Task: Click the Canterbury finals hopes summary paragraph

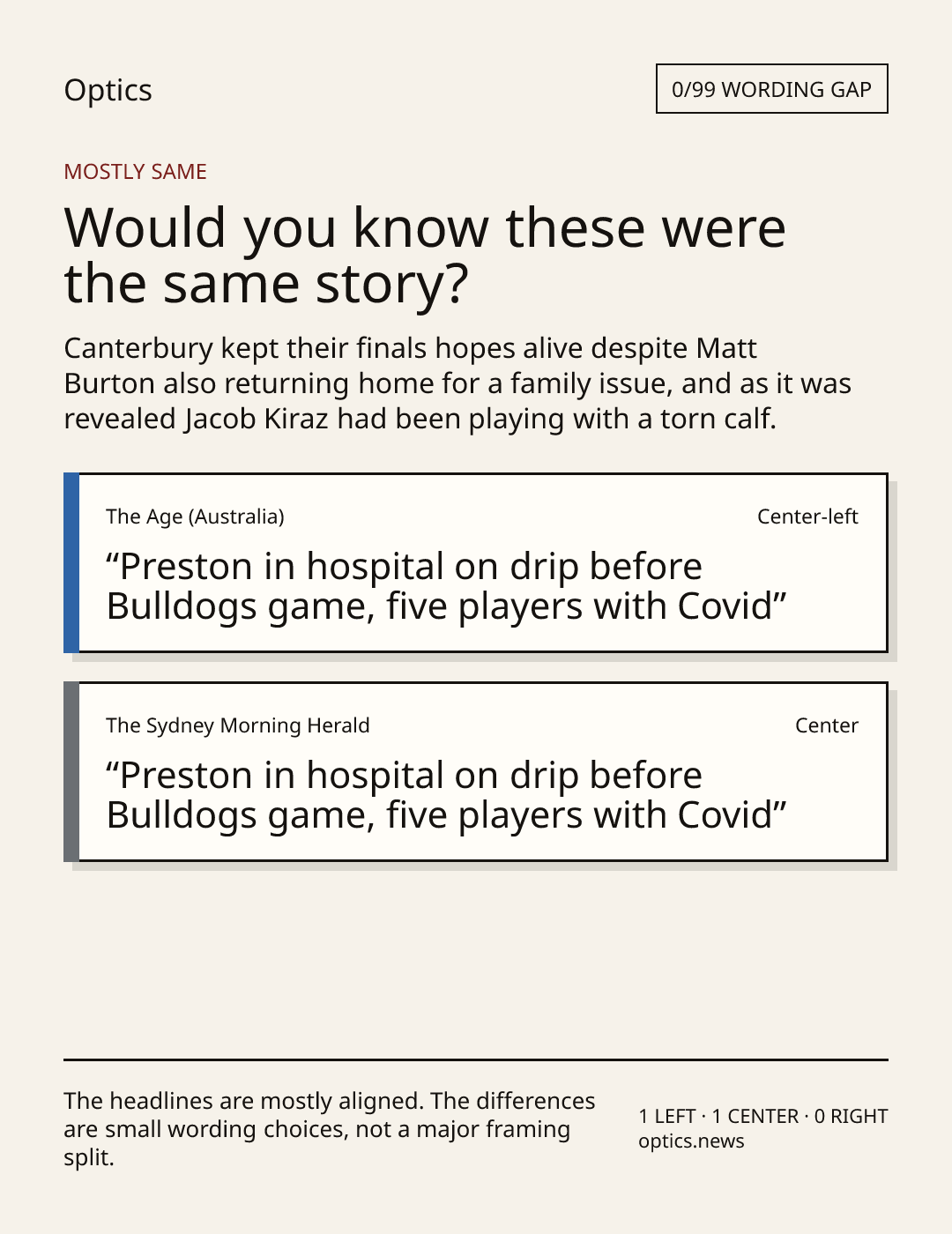Action: pos(457,383)
